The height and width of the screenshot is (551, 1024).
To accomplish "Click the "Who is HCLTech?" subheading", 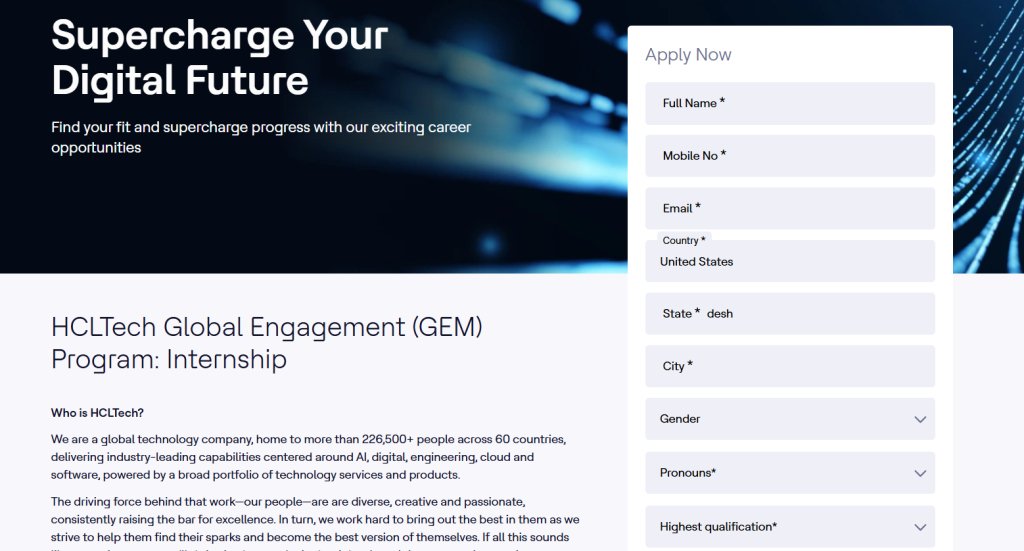I will pyautogui.click(x=98, y=413).
